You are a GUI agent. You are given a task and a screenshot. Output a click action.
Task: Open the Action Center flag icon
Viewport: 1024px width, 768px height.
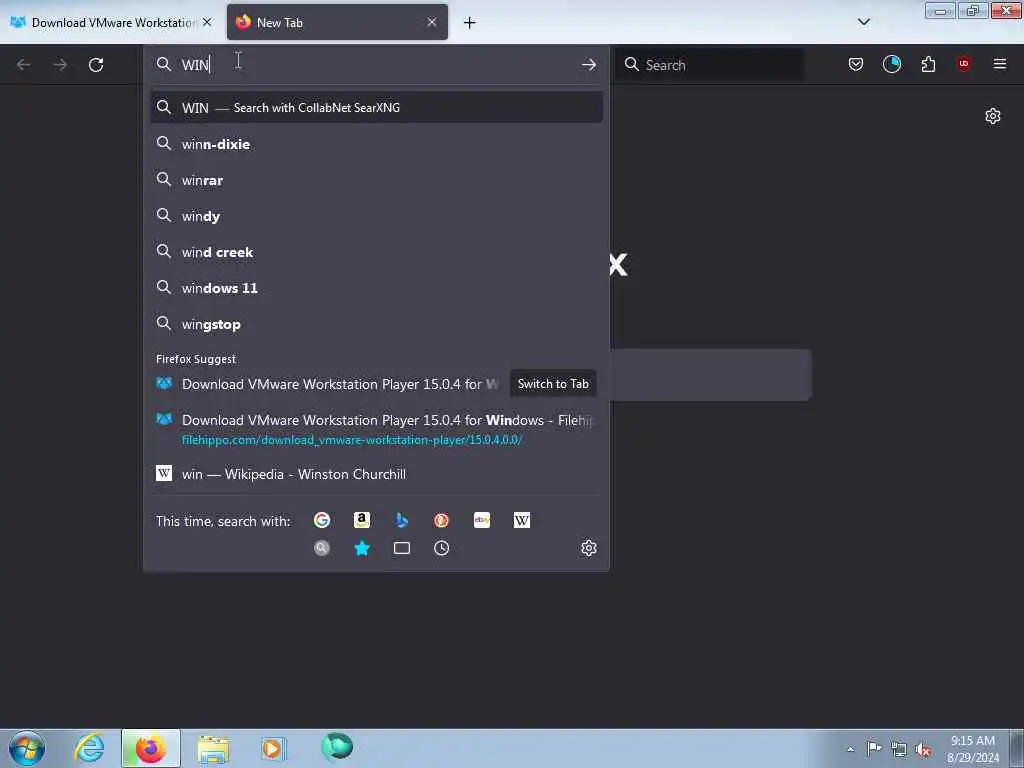[x=874, y=748]
